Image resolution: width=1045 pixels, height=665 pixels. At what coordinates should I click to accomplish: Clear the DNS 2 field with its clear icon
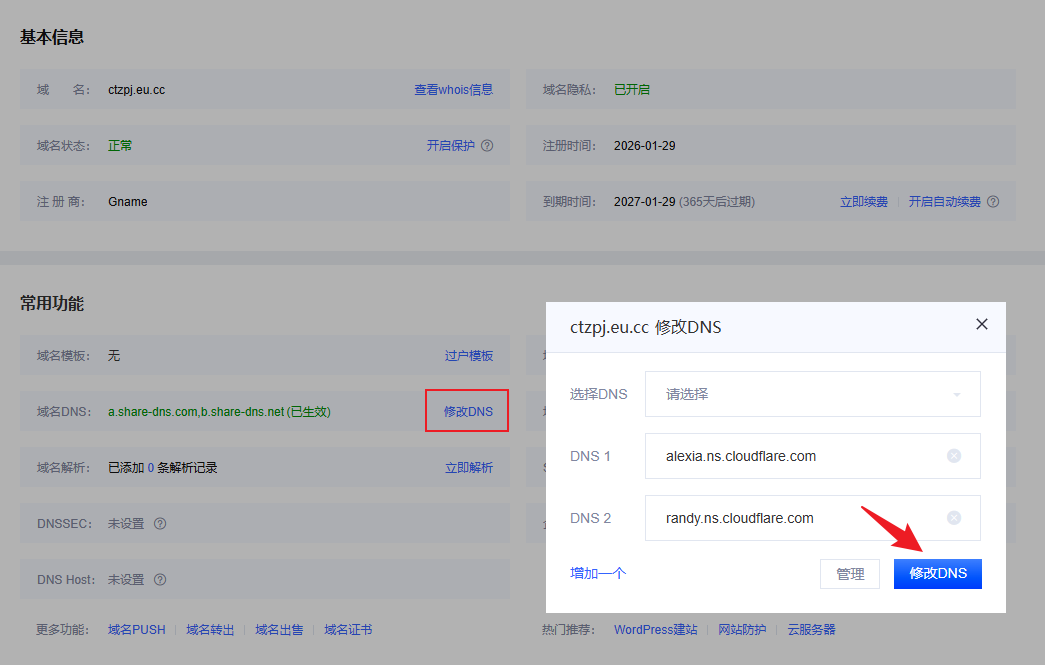click(x=953, y=518)
